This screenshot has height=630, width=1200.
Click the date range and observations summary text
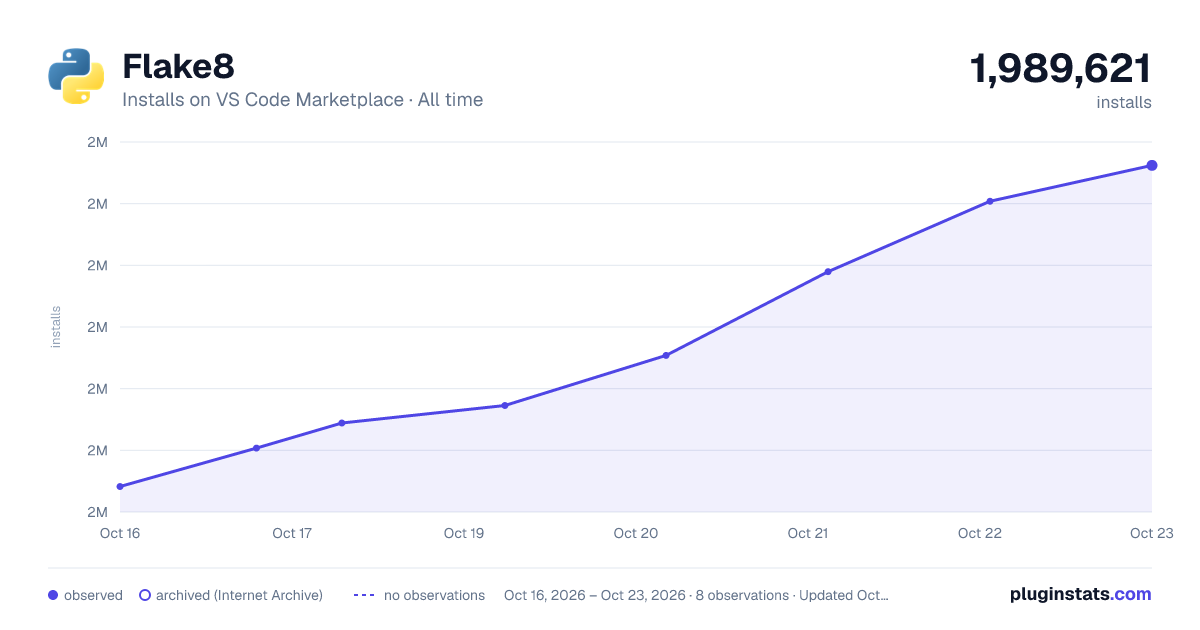696,595
